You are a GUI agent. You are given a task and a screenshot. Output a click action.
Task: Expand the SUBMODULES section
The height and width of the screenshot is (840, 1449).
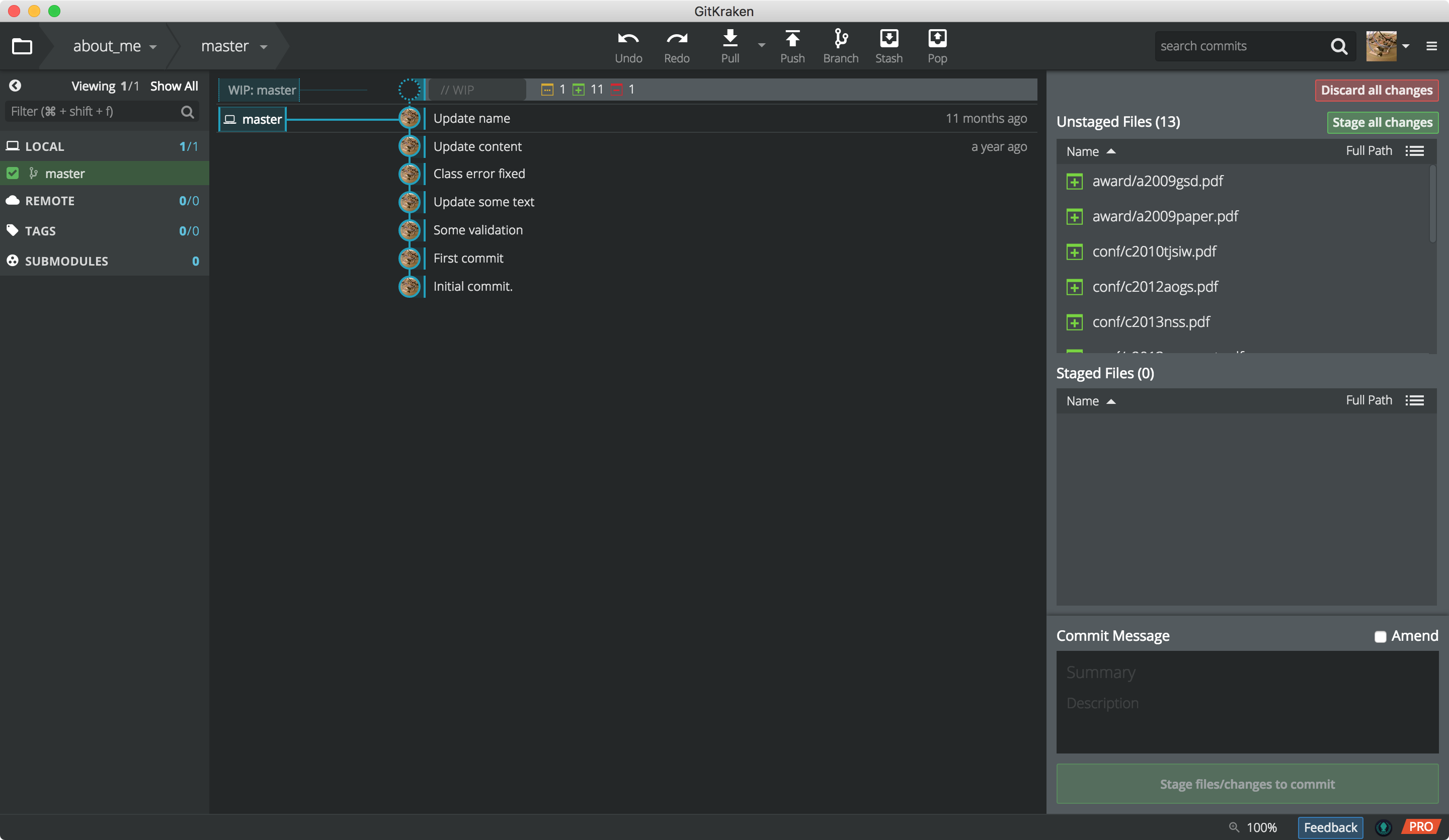pos(104,261)
